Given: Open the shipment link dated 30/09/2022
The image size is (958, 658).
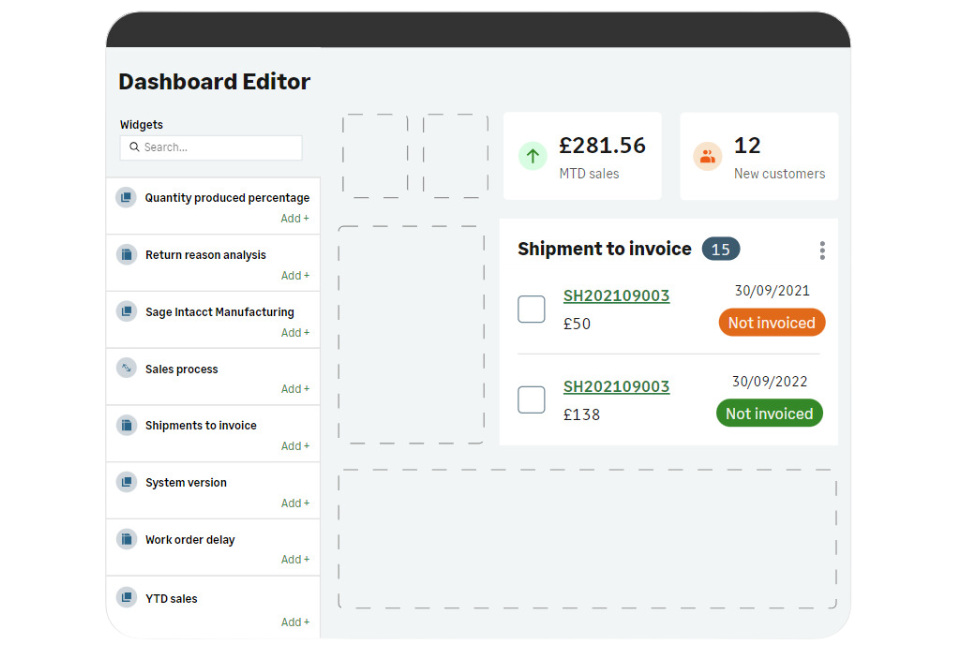Looking at the screenshot, I should (616, 387).
